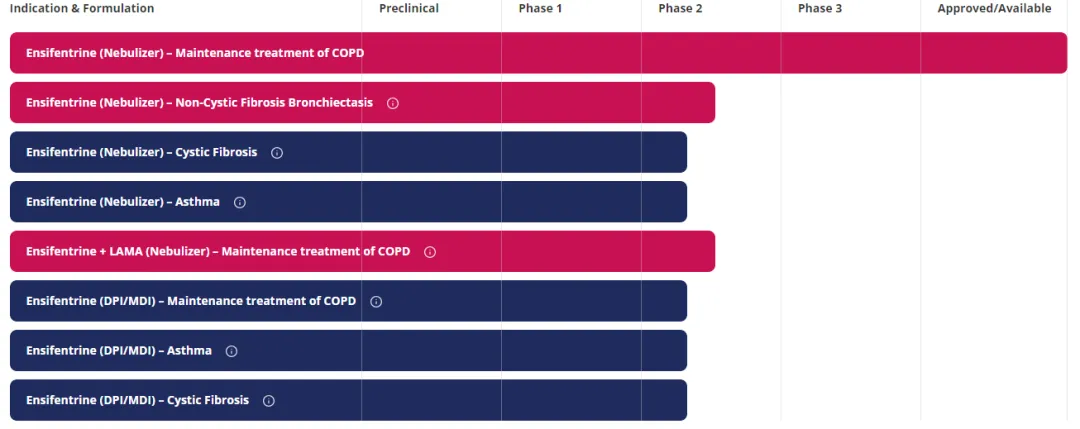Click info icon next to DPI/MDI Cystic Fibrosis
This screenshot has height=429, width=1080.
click(269, 401)
